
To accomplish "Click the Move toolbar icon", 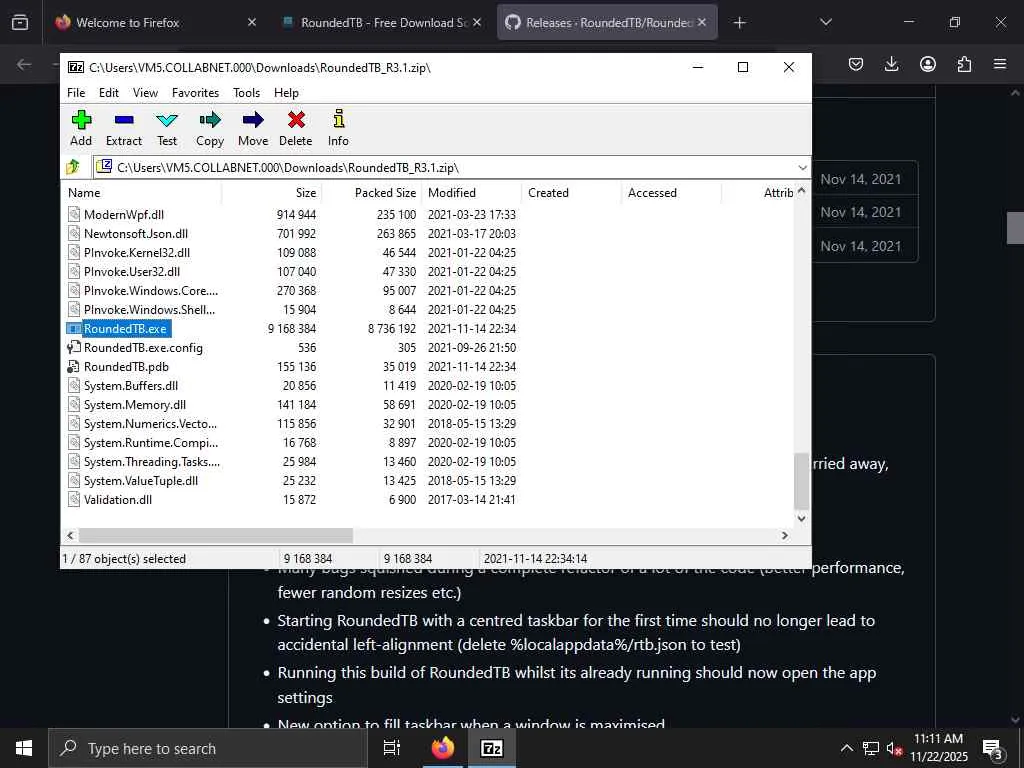I will 253,129.
